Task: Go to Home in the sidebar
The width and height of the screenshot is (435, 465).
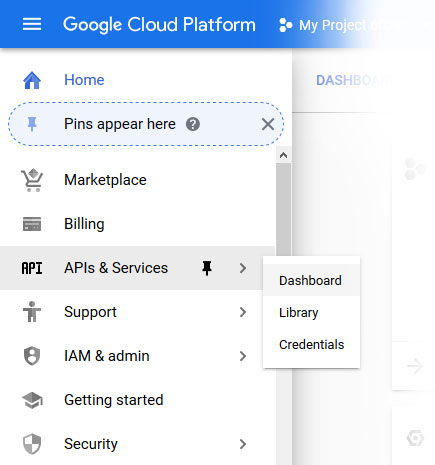Action: pos(84,80)
